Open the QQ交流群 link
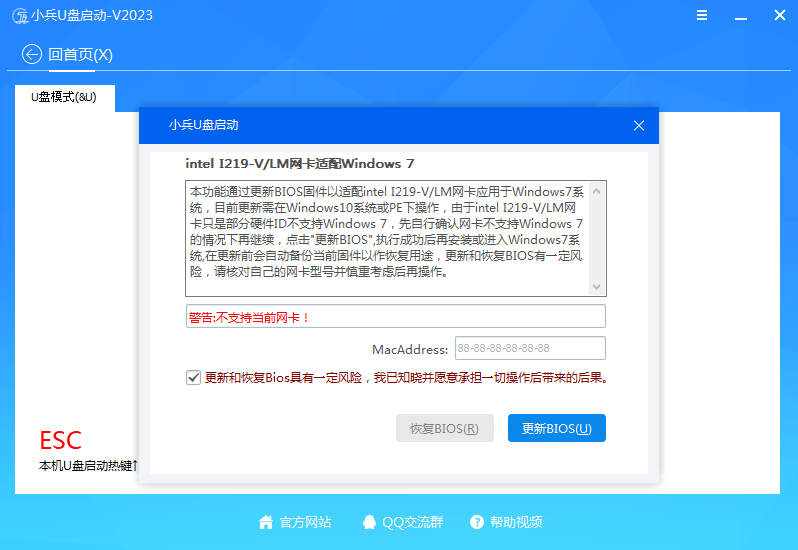This screenshot has height=550, width=798. point(413,522)
